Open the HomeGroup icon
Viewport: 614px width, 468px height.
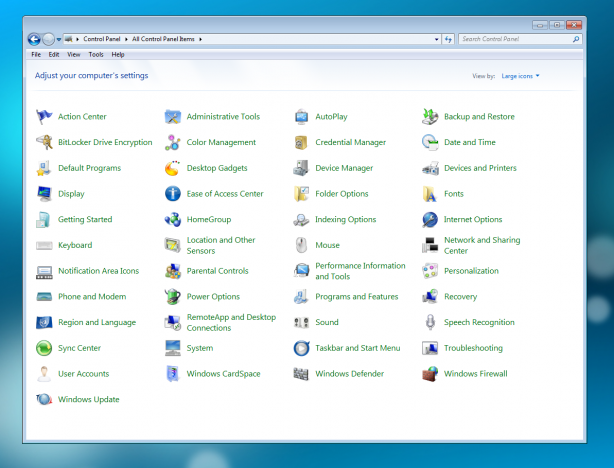[173, 219]
